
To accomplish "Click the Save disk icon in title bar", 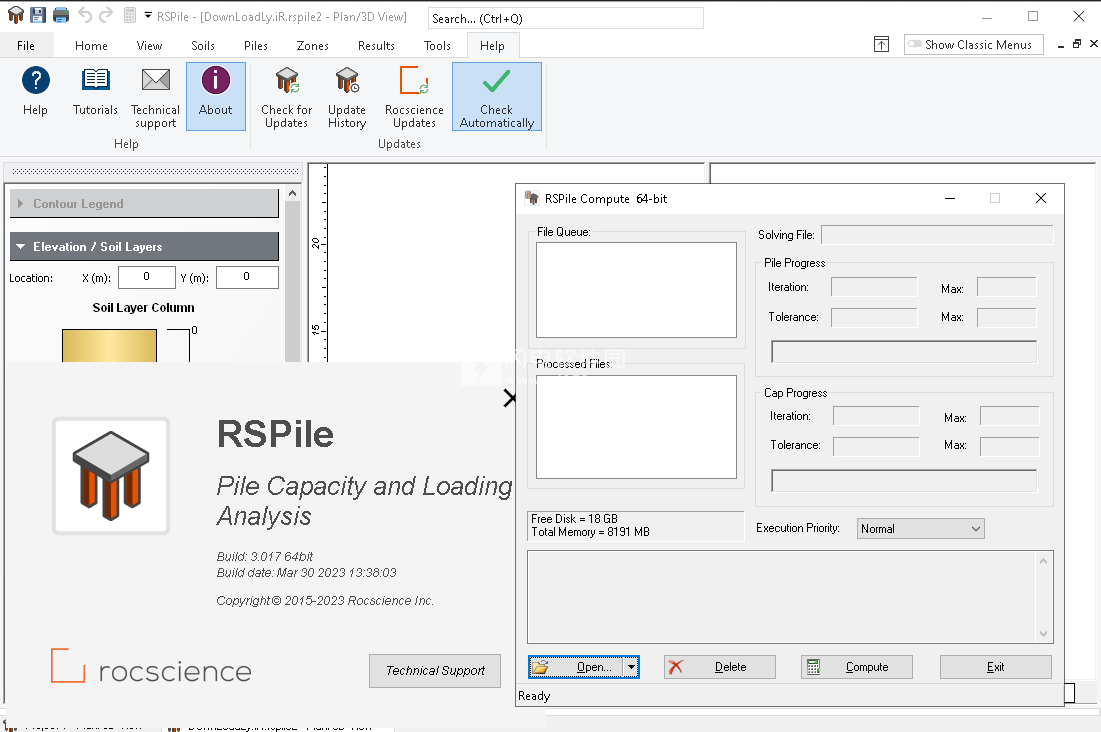I will click(38, 15).
